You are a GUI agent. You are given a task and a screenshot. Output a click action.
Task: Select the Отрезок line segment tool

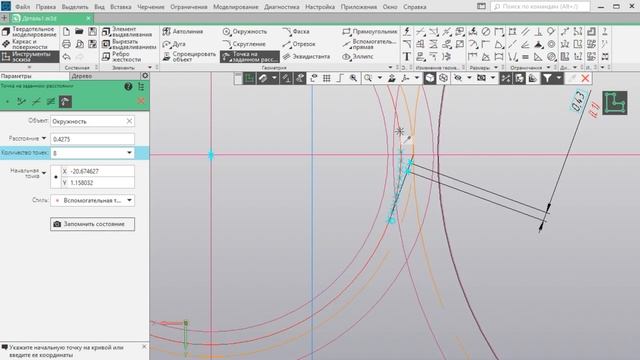299,44
